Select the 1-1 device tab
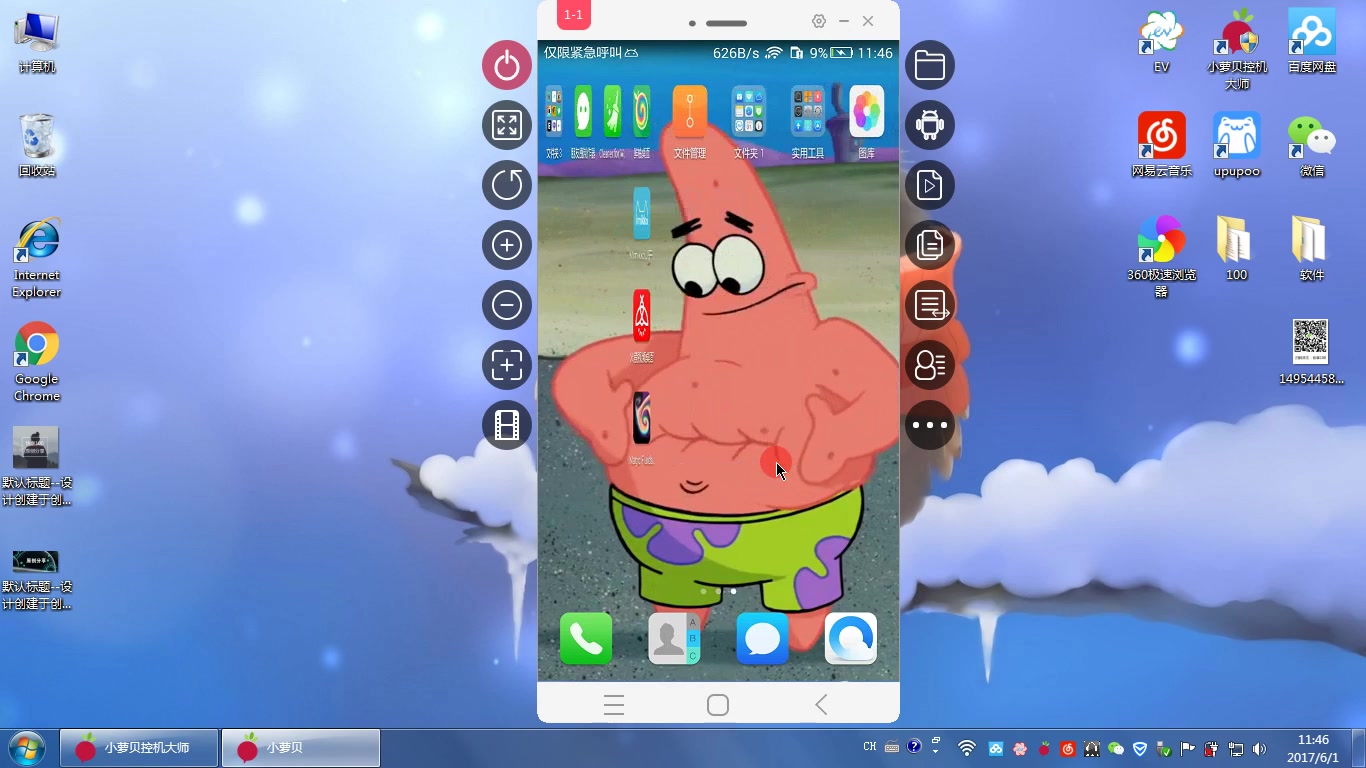Image resolution: width=1366 pixels, height=768 pixels. point(574,15)
